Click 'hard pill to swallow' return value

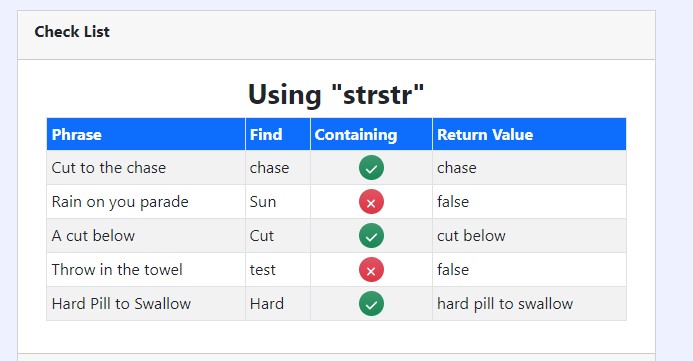[x=505, y=304]
